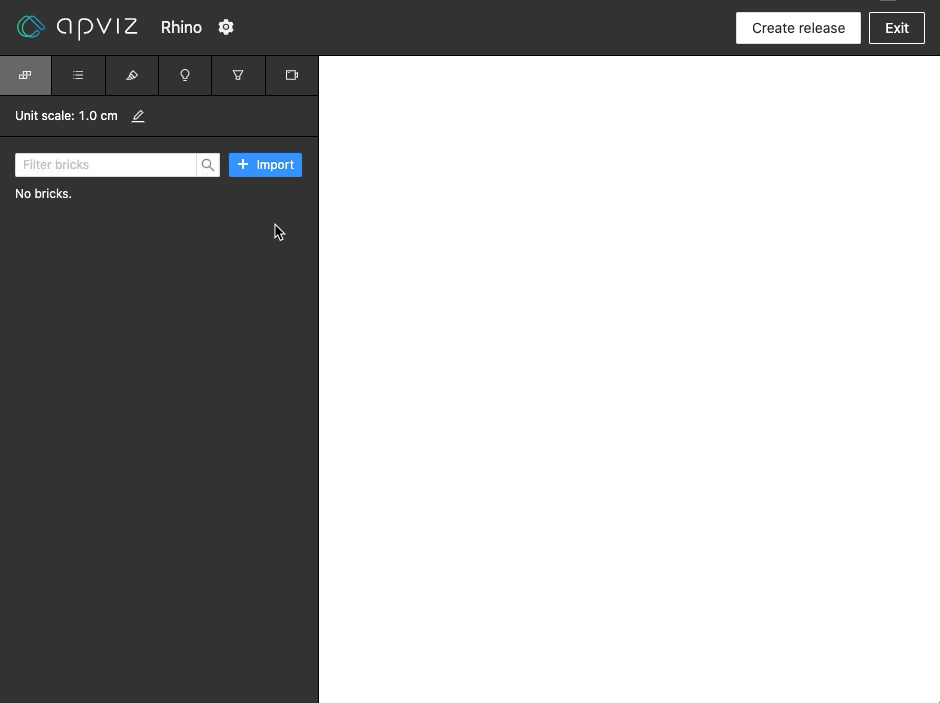Open the funnel filter tab
This screenshot has width=940, height=703.
coord(238,75)
